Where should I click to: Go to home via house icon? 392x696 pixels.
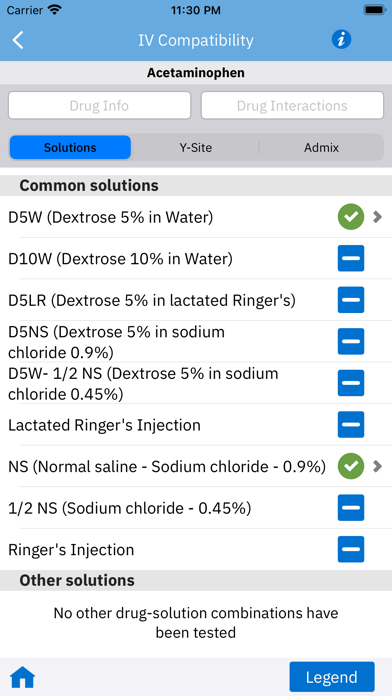(x=22, y=677)
